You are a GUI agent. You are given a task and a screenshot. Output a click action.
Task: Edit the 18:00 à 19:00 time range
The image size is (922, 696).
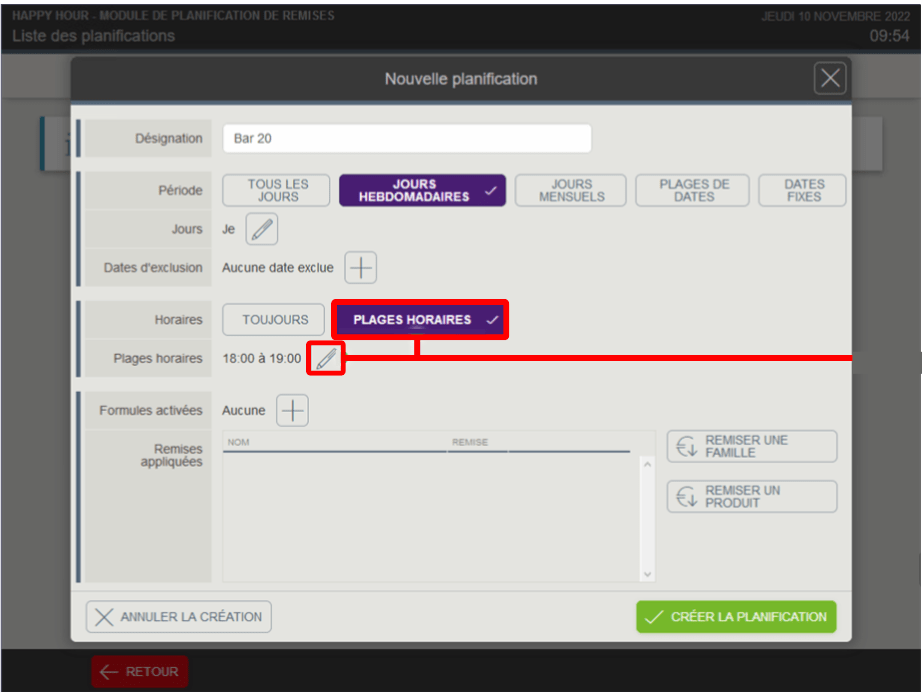(x=326, y=358)
